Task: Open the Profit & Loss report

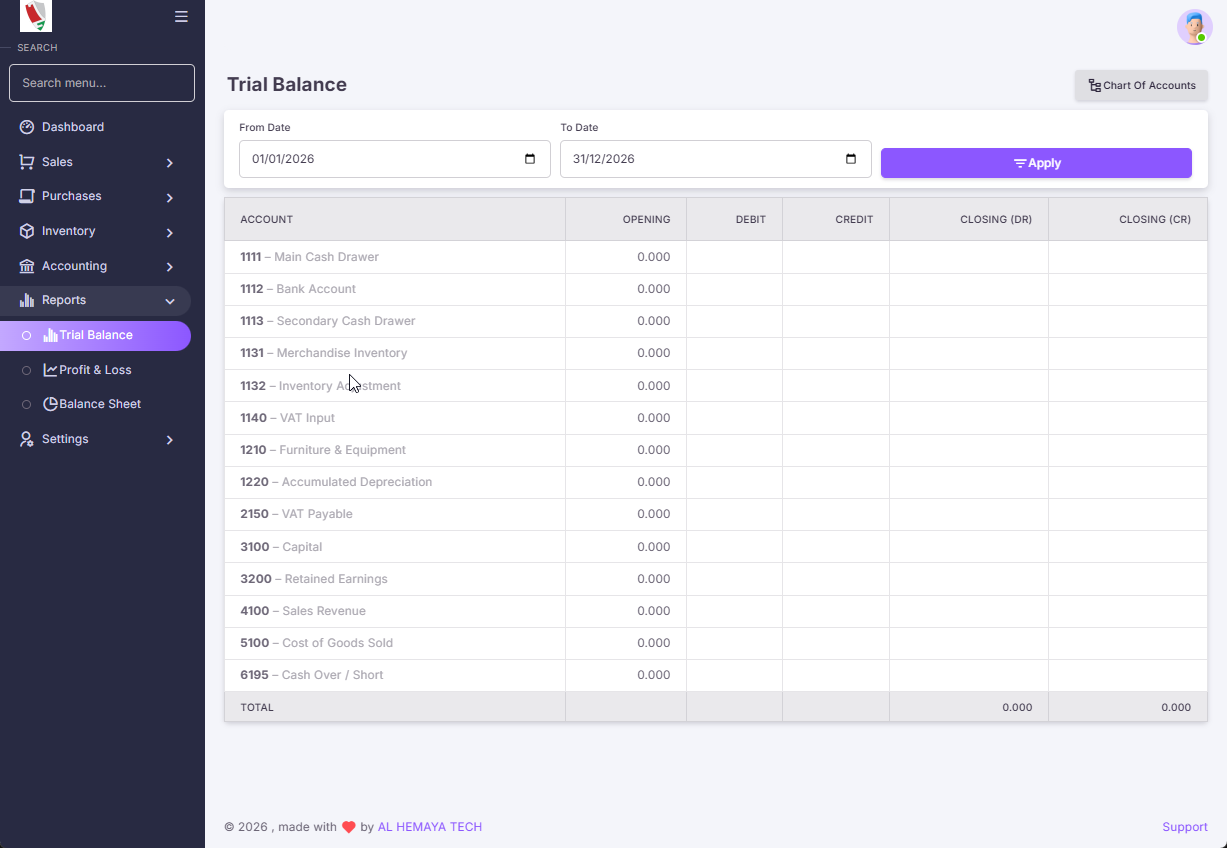Action: (x=95, y=370)
